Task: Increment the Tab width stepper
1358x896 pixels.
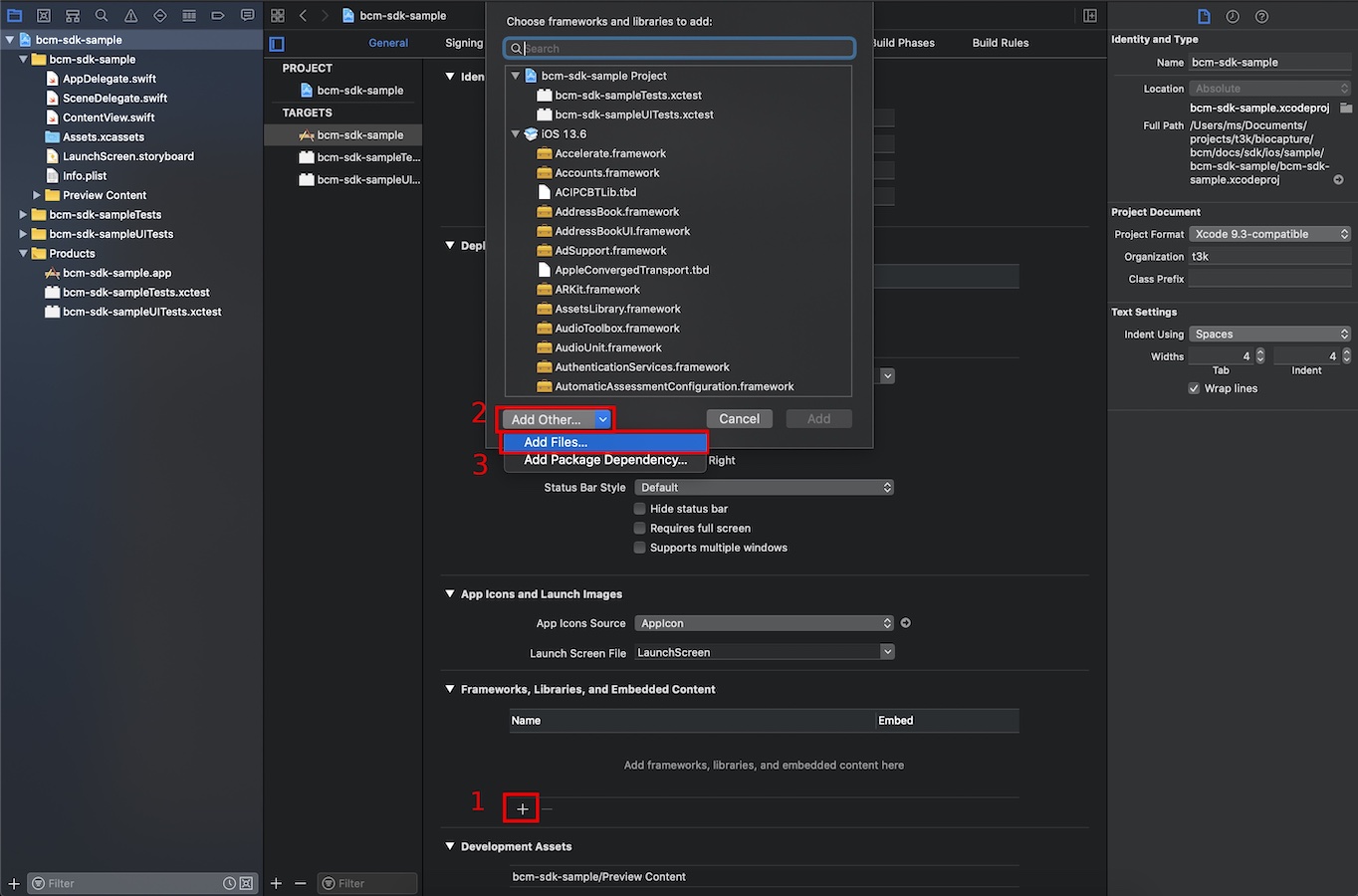Action: [x=1260, y=352]
